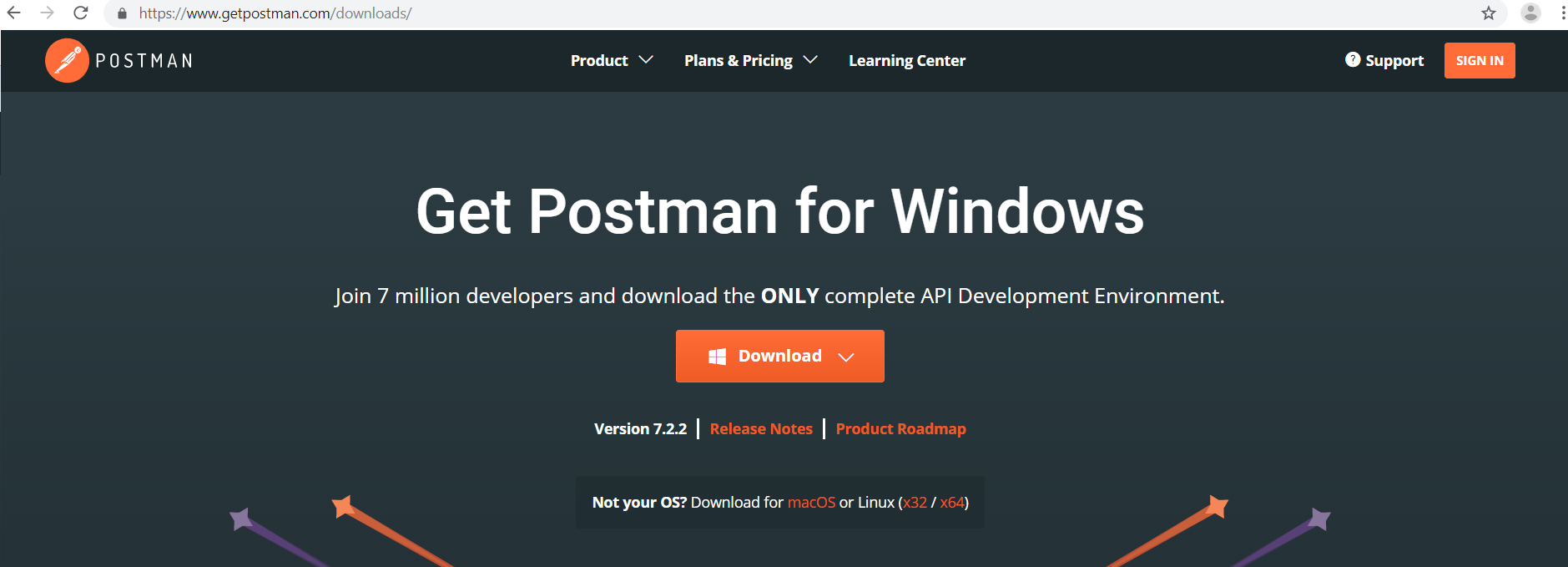Open the browser profile avatar
Image resolution: width=1568 pixels, height=567 pixels.
point(1530,13)
